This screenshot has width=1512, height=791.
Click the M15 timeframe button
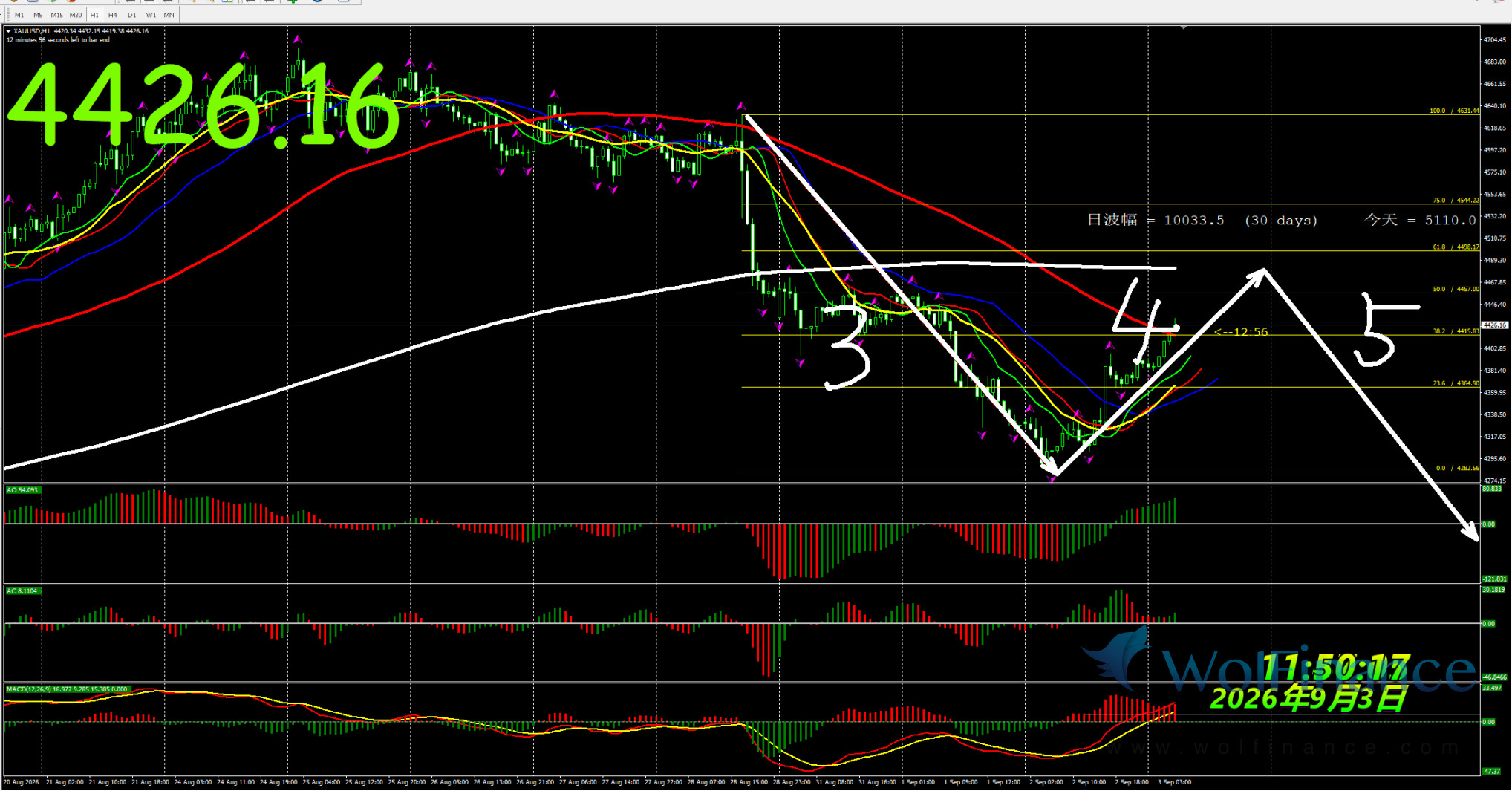(x=56, y=15)
